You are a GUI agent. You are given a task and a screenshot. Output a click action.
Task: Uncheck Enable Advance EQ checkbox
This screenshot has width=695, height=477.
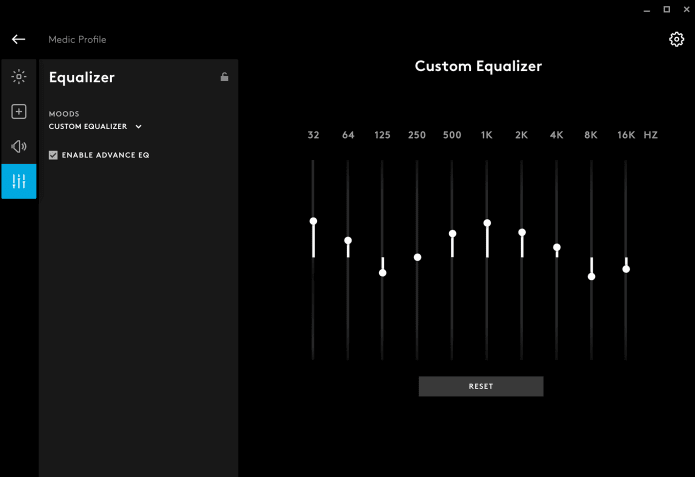(x=54, y=155)
